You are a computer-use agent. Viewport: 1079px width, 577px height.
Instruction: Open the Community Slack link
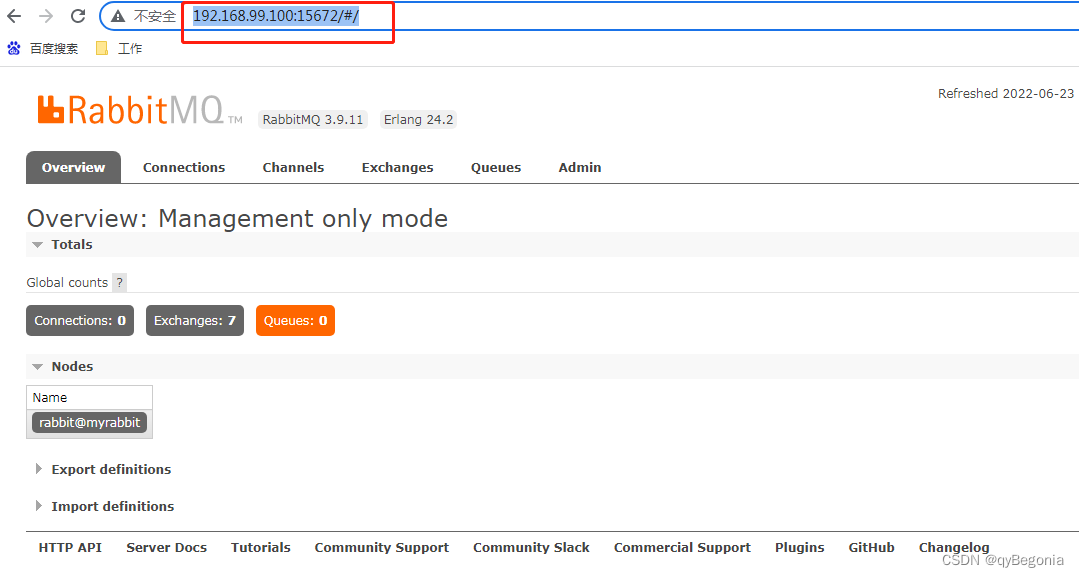point(531,547)
